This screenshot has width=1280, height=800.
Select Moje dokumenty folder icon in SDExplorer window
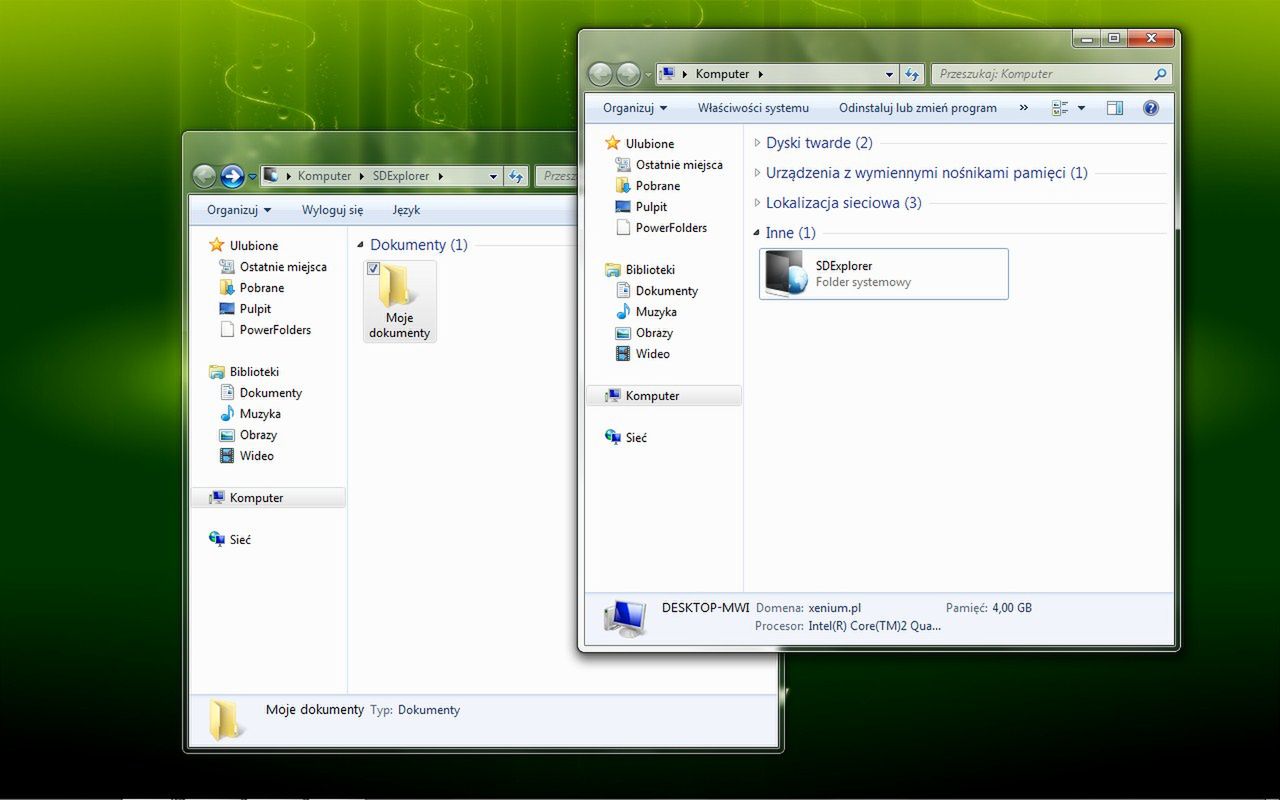399,287
